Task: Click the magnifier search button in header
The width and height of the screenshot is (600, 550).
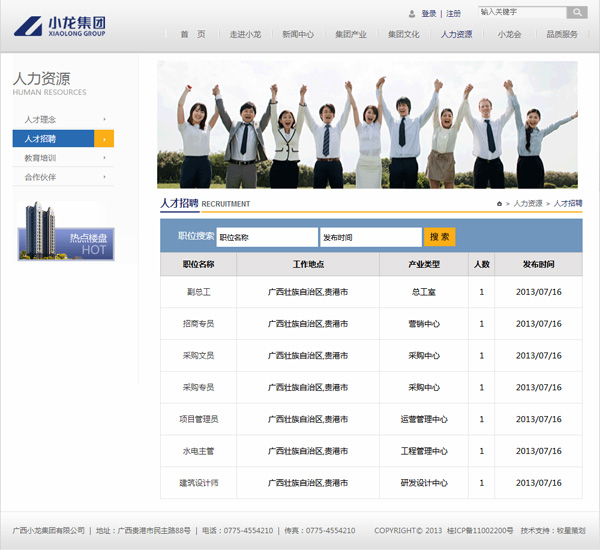Action: click(x=577, y=13)
